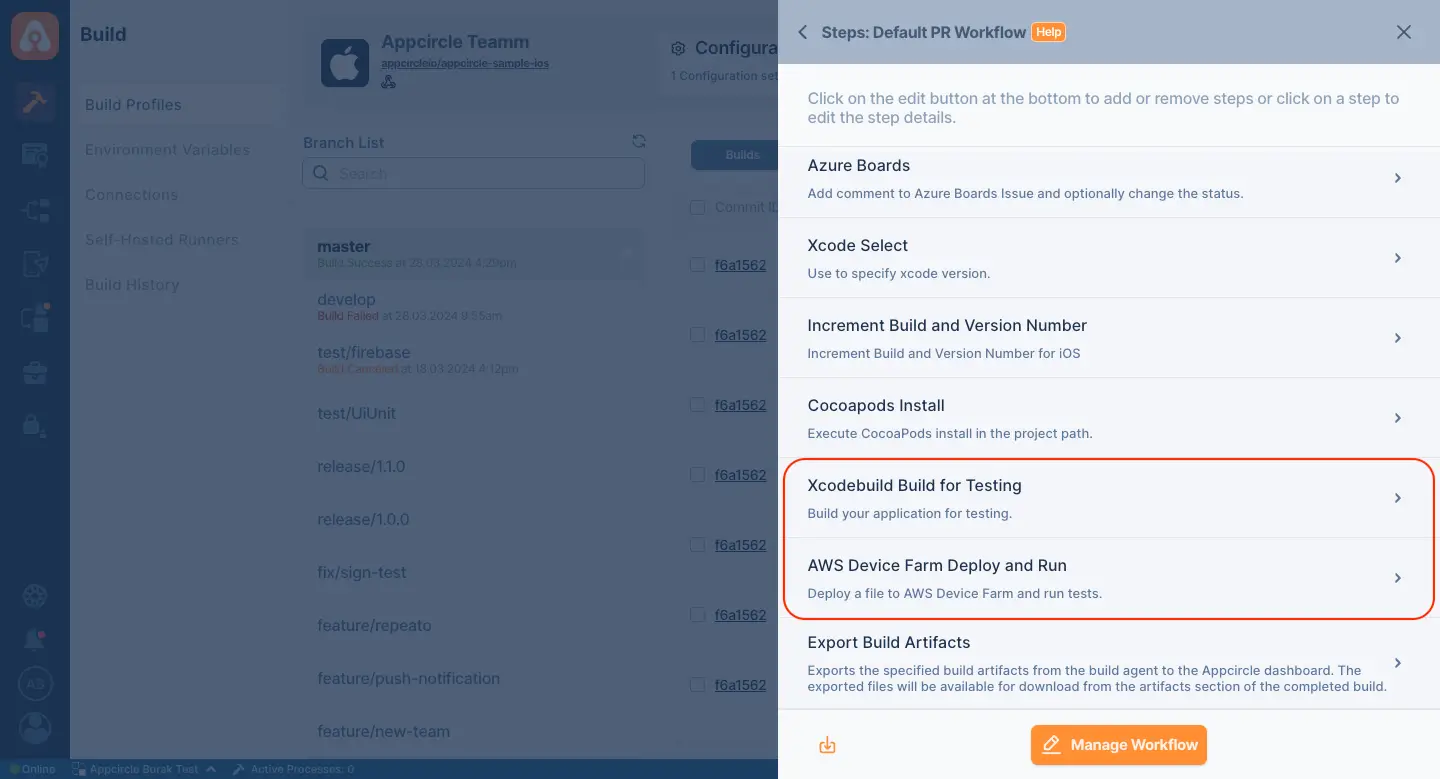
Task: Open Self-Hosted Runners in the Build menu
Action: tap(161, 240)
